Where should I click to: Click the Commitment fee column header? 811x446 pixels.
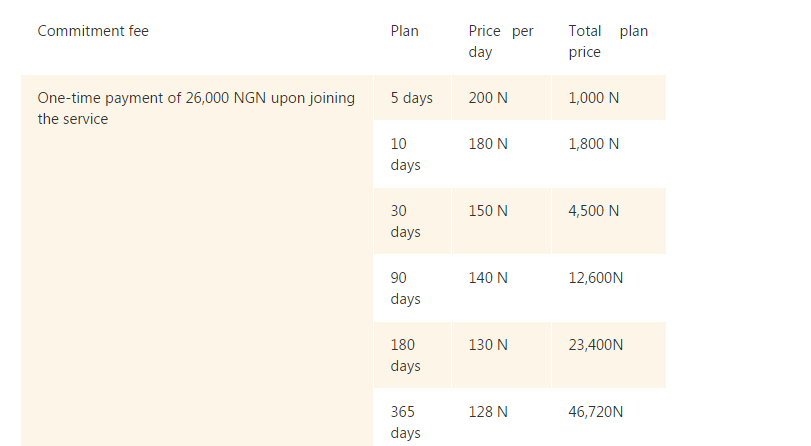93,31
